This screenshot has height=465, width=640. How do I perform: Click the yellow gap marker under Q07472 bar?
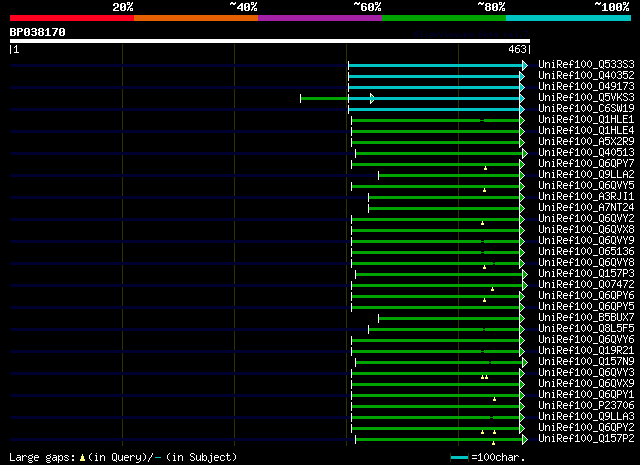pyautogui.click(x=493, y=289)
